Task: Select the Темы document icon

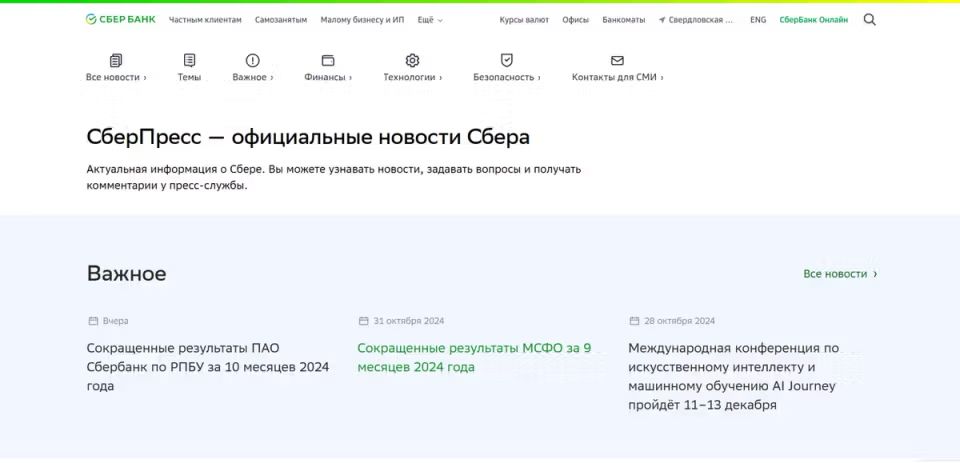Action: pos(189,60)
